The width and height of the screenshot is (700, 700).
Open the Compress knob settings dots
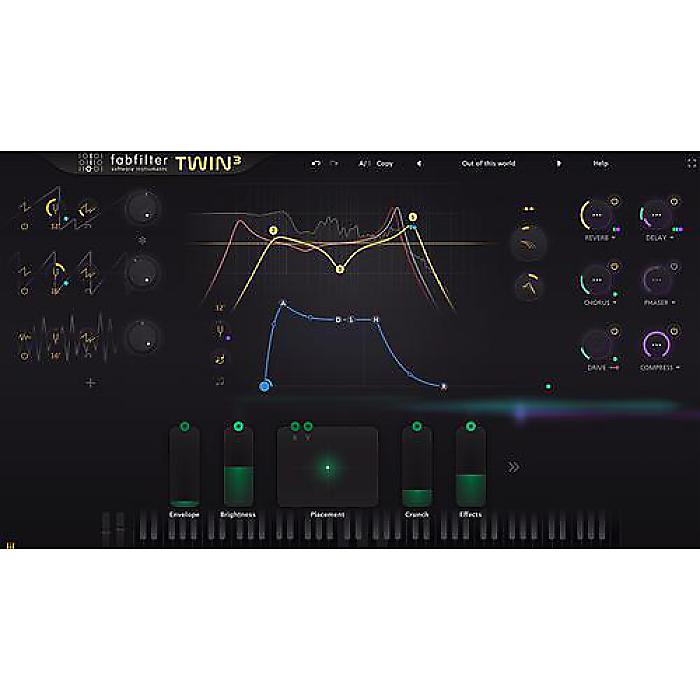coord(656,345)
